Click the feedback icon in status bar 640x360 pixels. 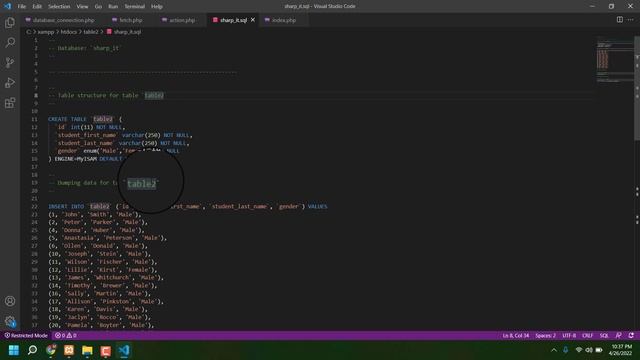click(x=618, y=336)
